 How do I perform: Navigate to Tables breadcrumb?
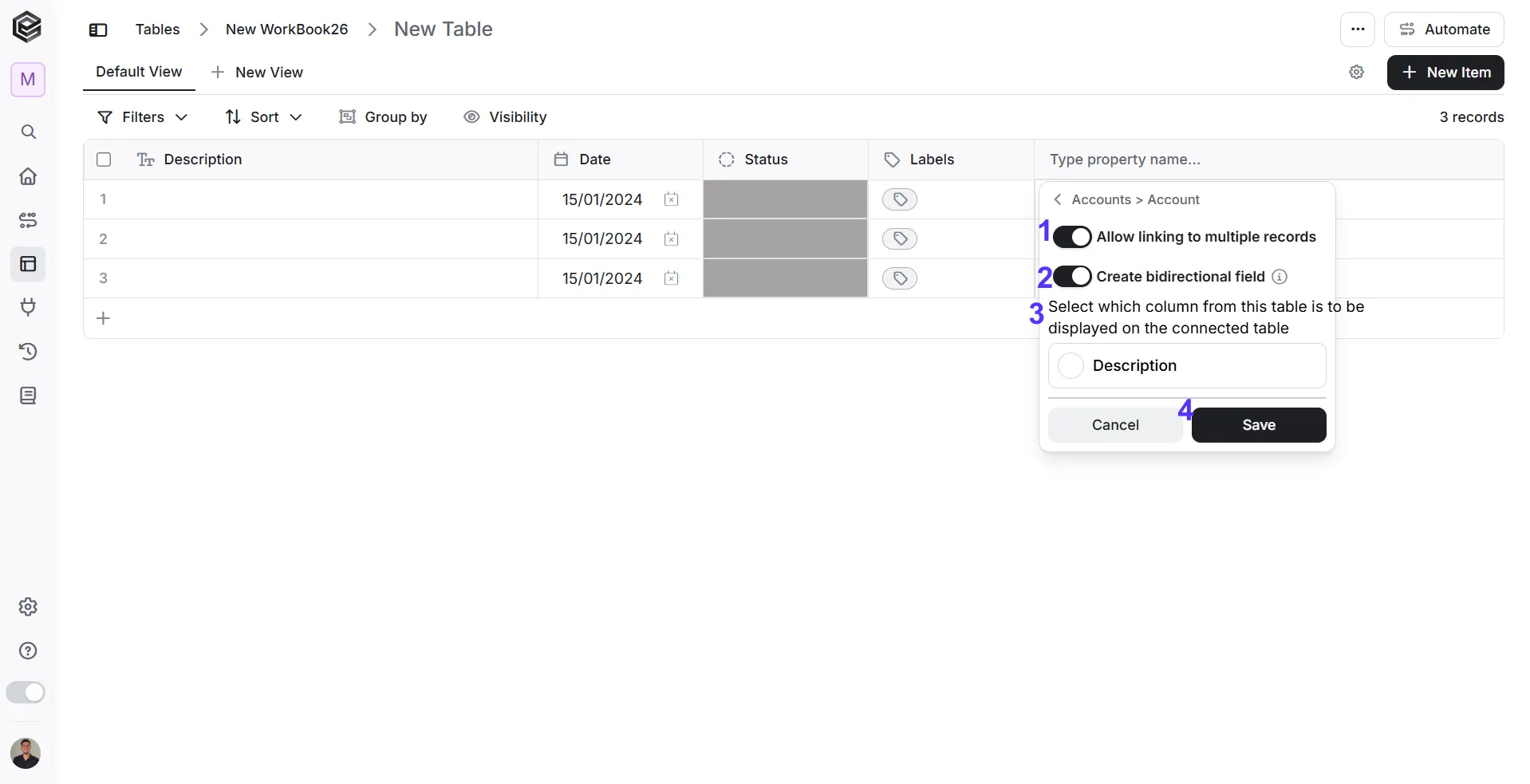[x=157, y=30]
